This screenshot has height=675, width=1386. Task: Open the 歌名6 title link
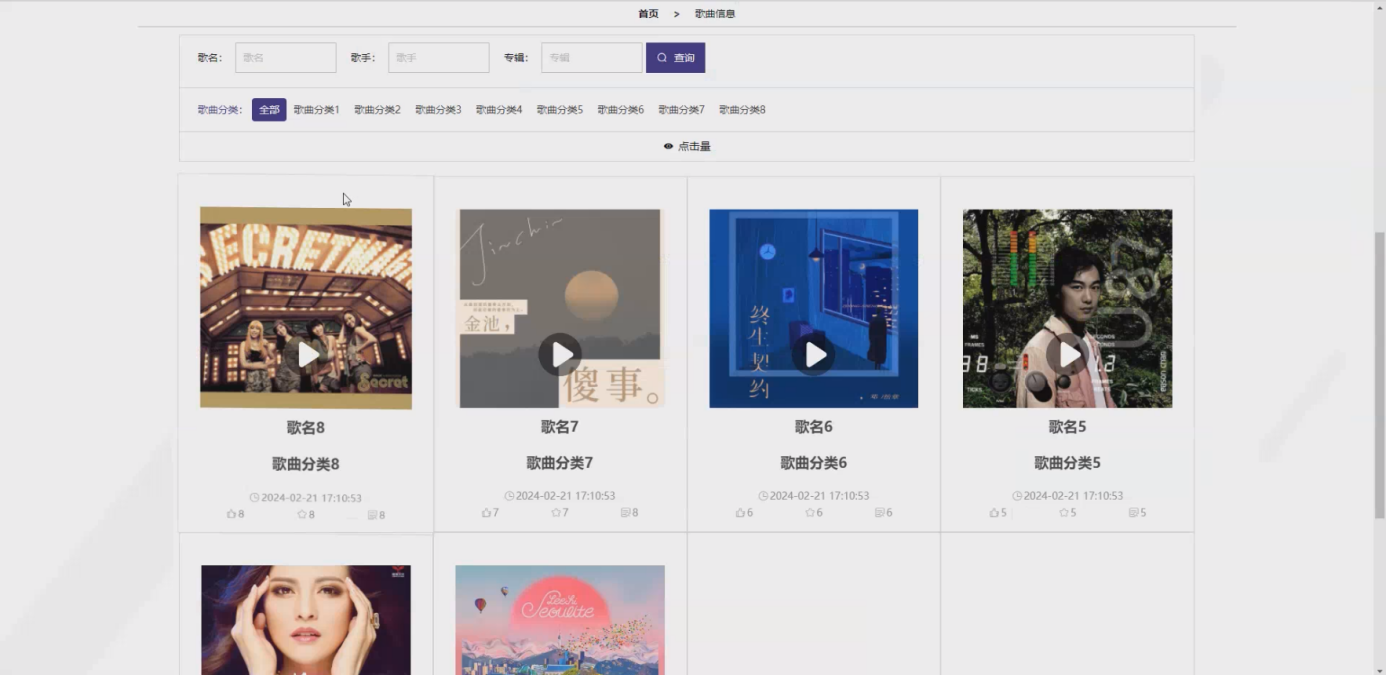tap(814, 426)
